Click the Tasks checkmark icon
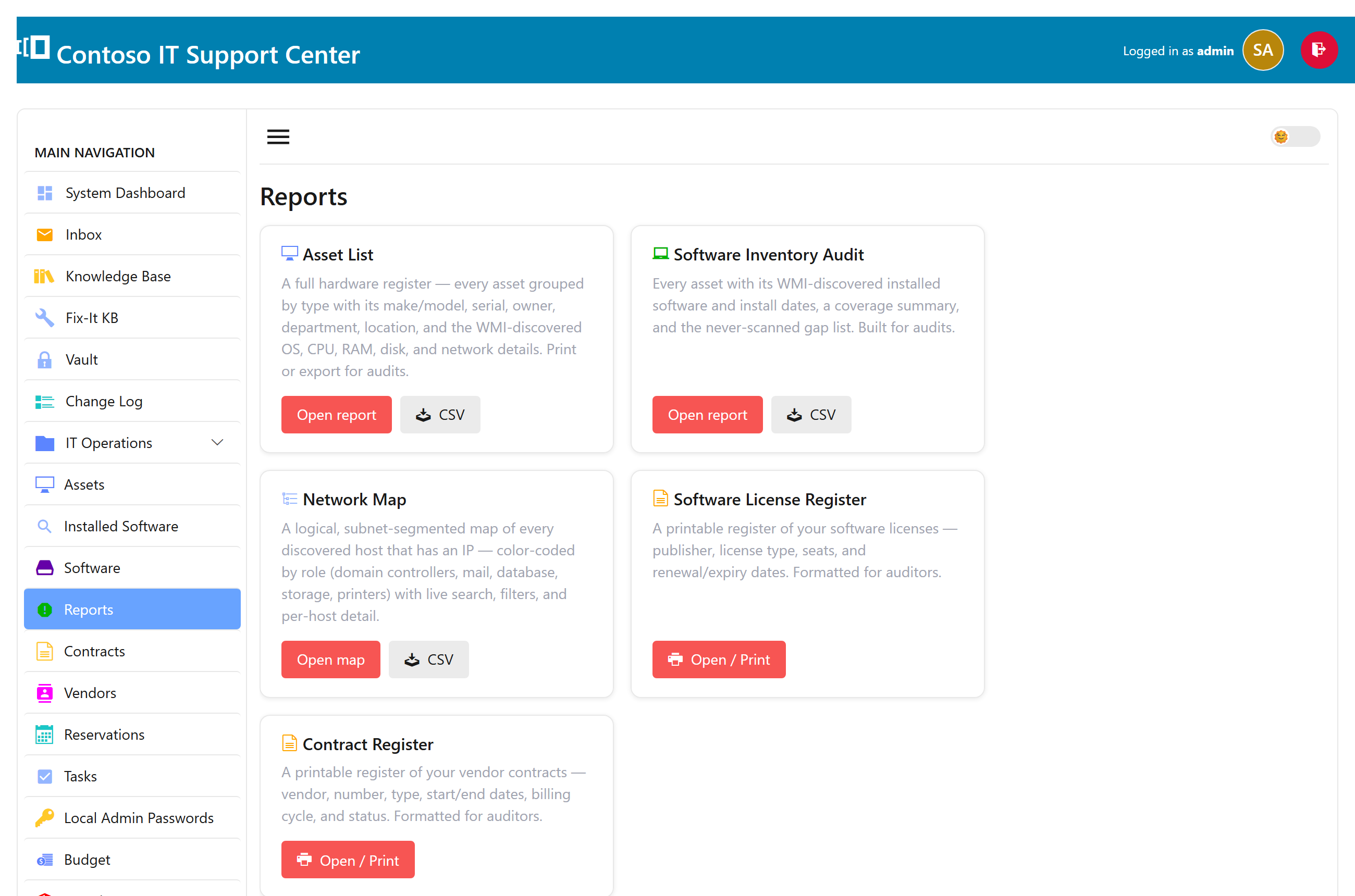Screen dimensions: 1355x896 (45, 777)
